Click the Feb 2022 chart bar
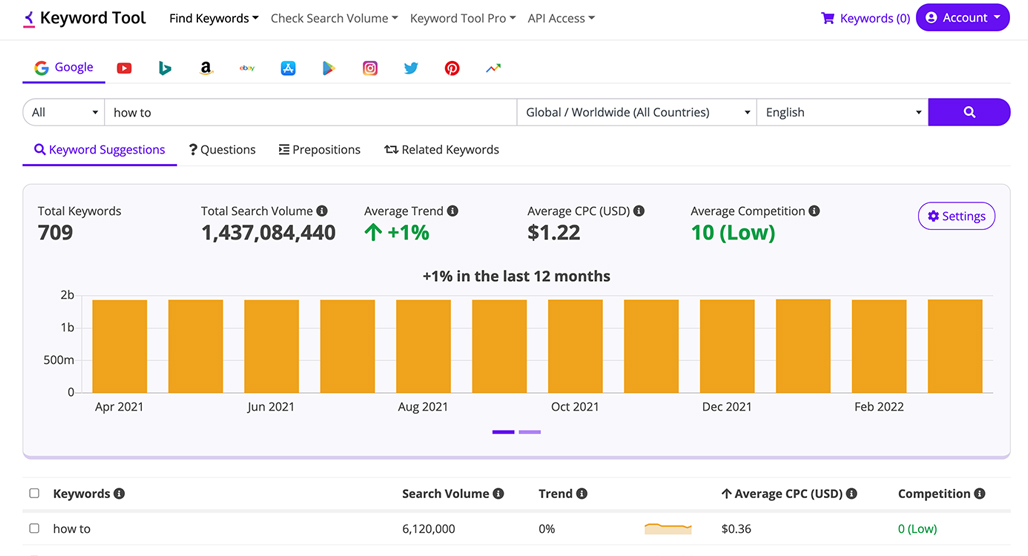Viewport: 1028px width, 556px height. [x=879, y=346]
